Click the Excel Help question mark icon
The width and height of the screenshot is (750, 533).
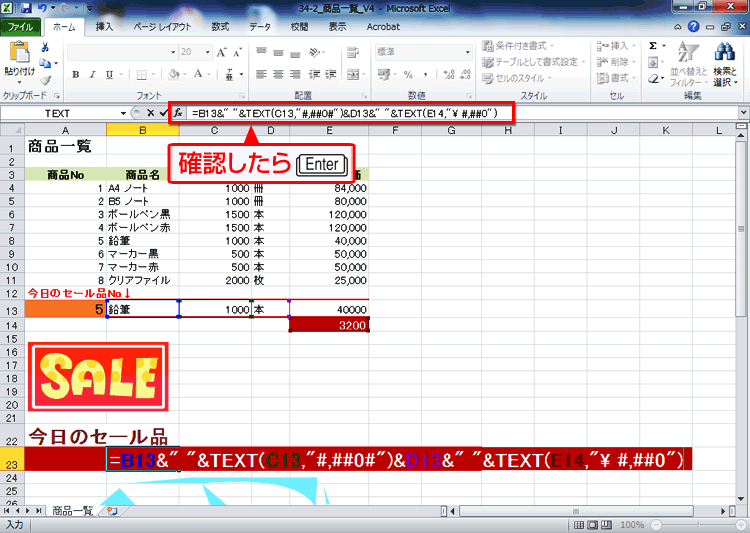tap(694, 27)
